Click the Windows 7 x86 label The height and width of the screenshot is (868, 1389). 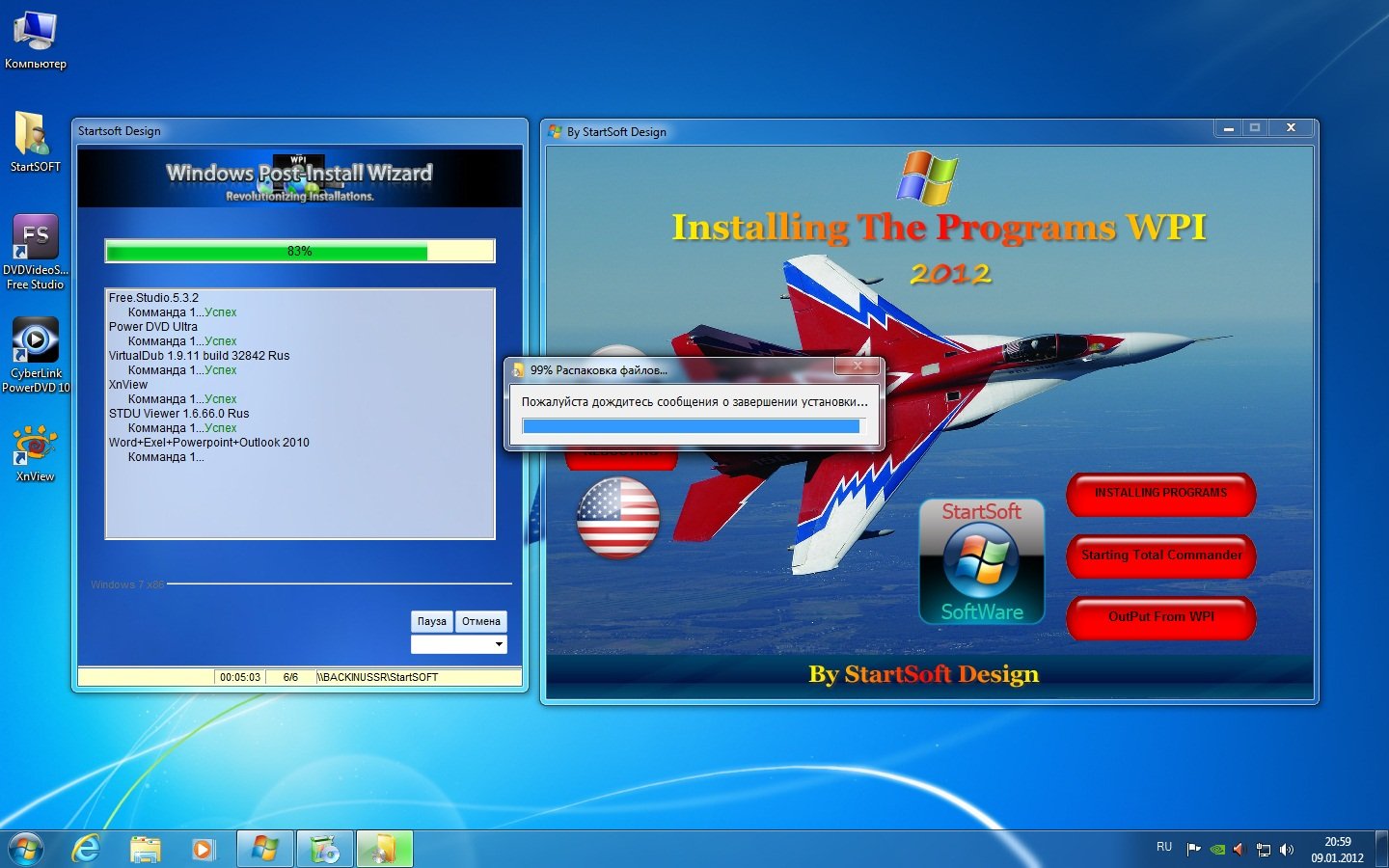127,584
